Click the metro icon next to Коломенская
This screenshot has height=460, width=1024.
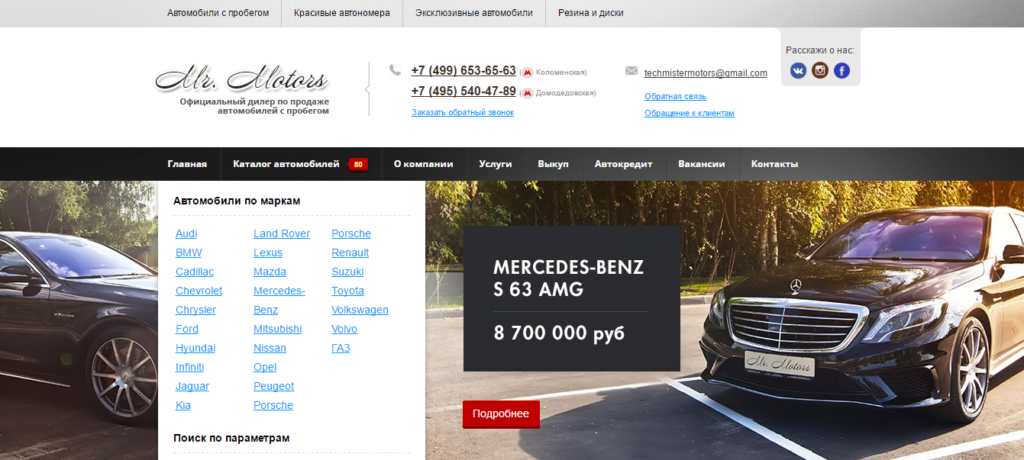point(527,73)
